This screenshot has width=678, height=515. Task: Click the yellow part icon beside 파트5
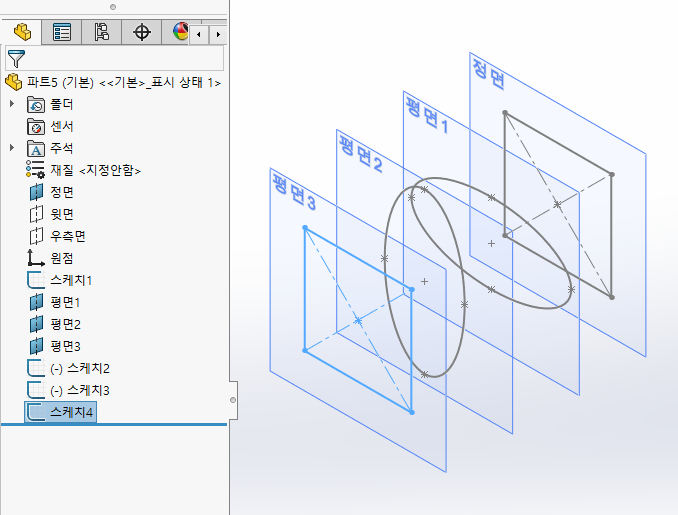pos(13,82)
